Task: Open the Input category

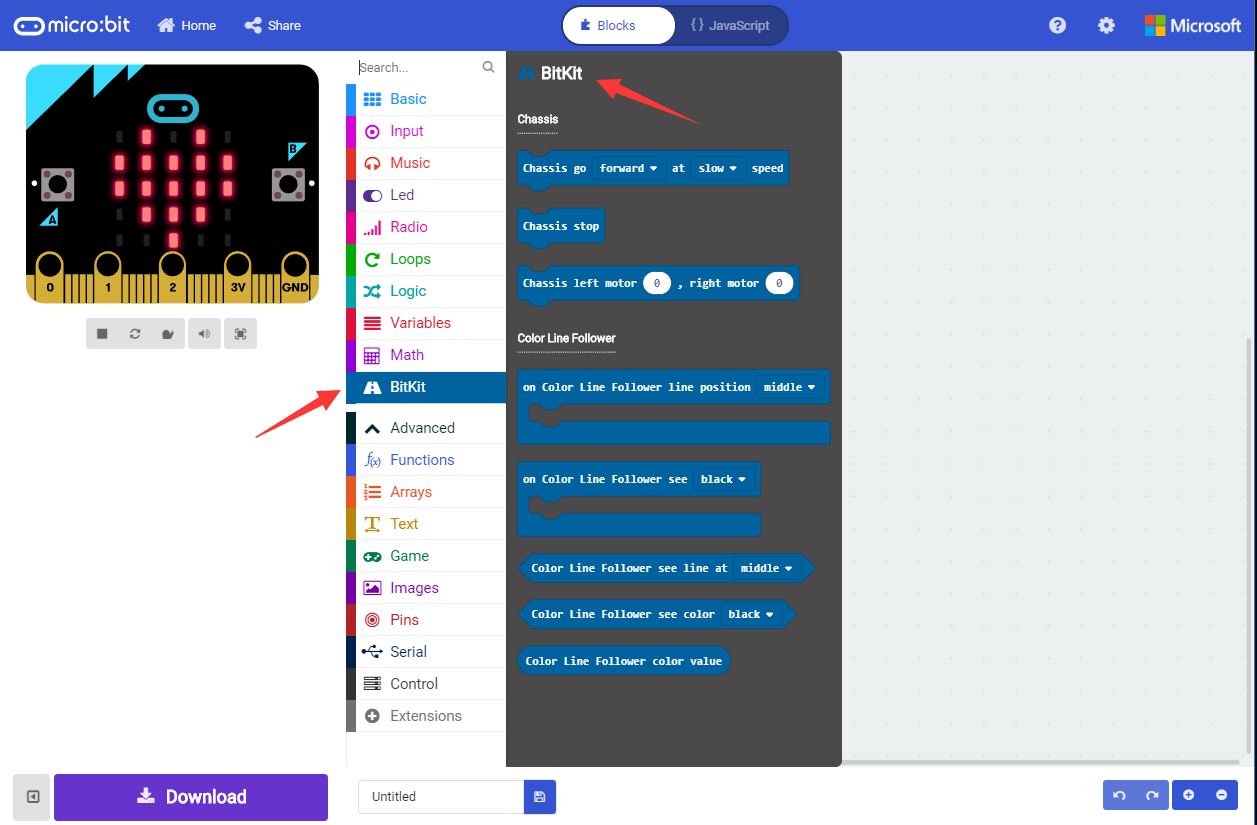Action: [426, 131]
